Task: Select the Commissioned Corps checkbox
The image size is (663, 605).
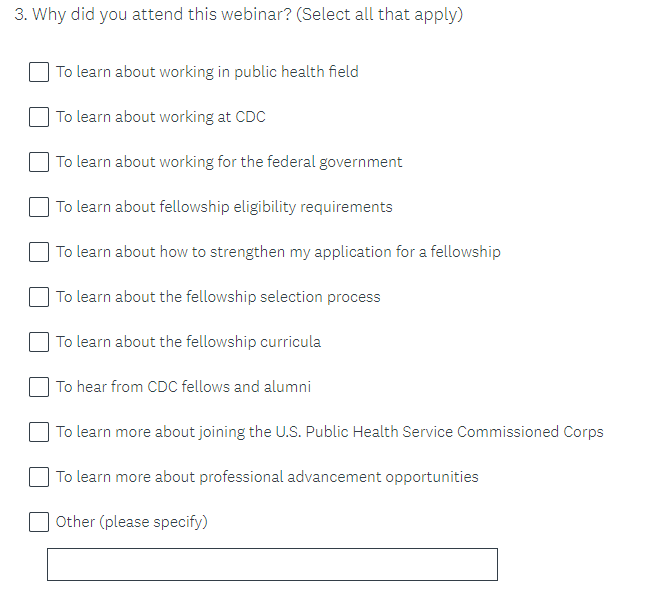Action: point(39,432)
